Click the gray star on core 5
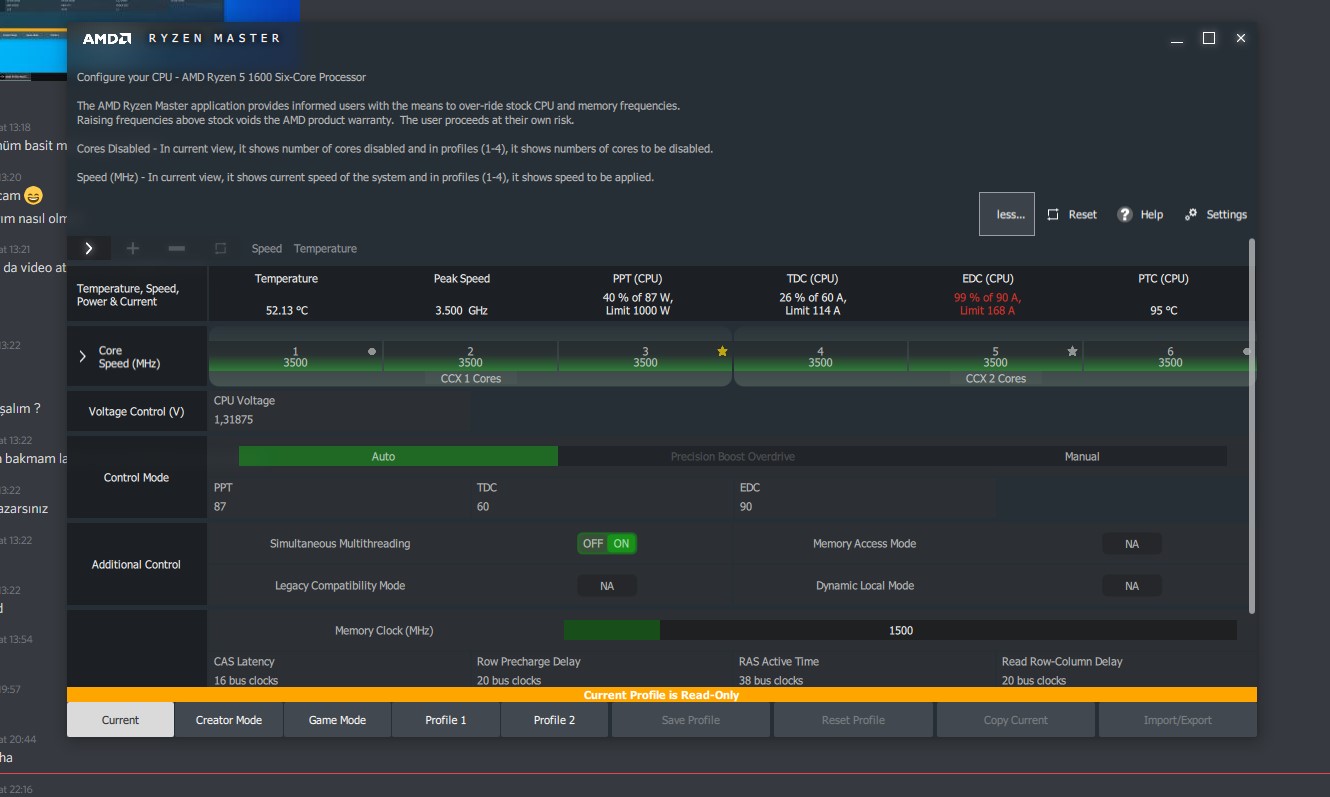 [x=1072, y=351]
